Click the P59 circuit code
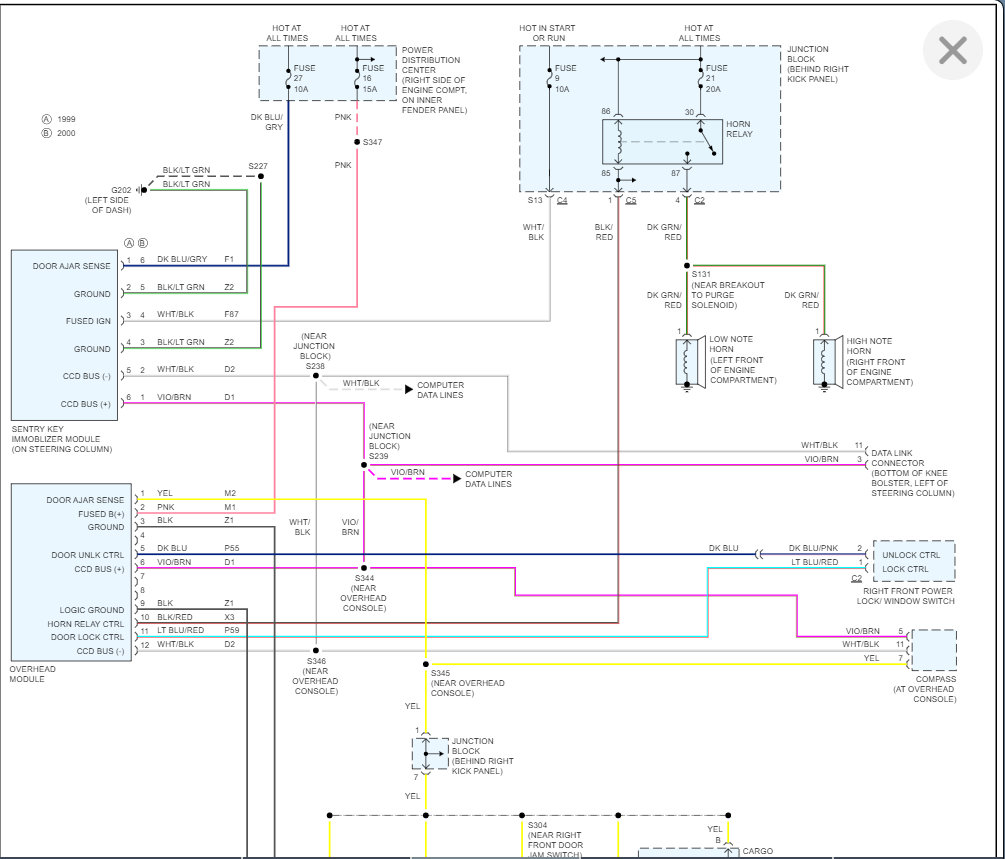Image resolution: width=1005 pixels, height=859 pixels. click(232, 630)
